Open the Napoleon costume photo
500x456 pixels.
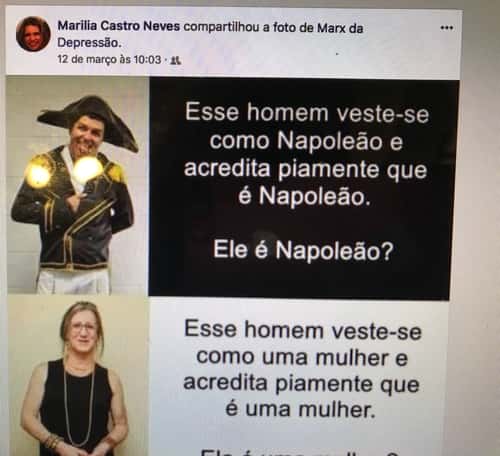point(77,186)
